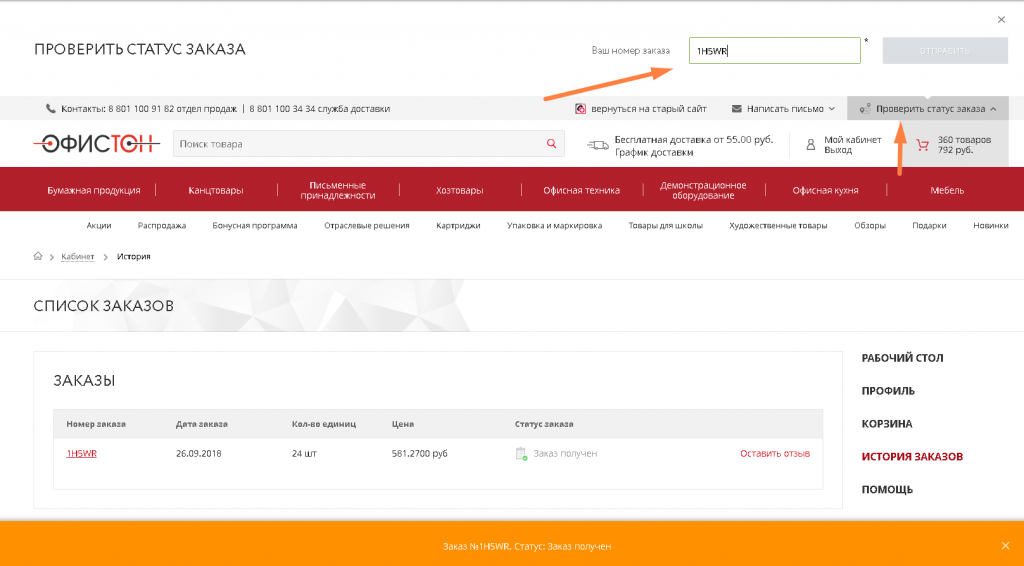Select the Распродажа tab
Screen dimensions: 1024x566
click(162, 225)
